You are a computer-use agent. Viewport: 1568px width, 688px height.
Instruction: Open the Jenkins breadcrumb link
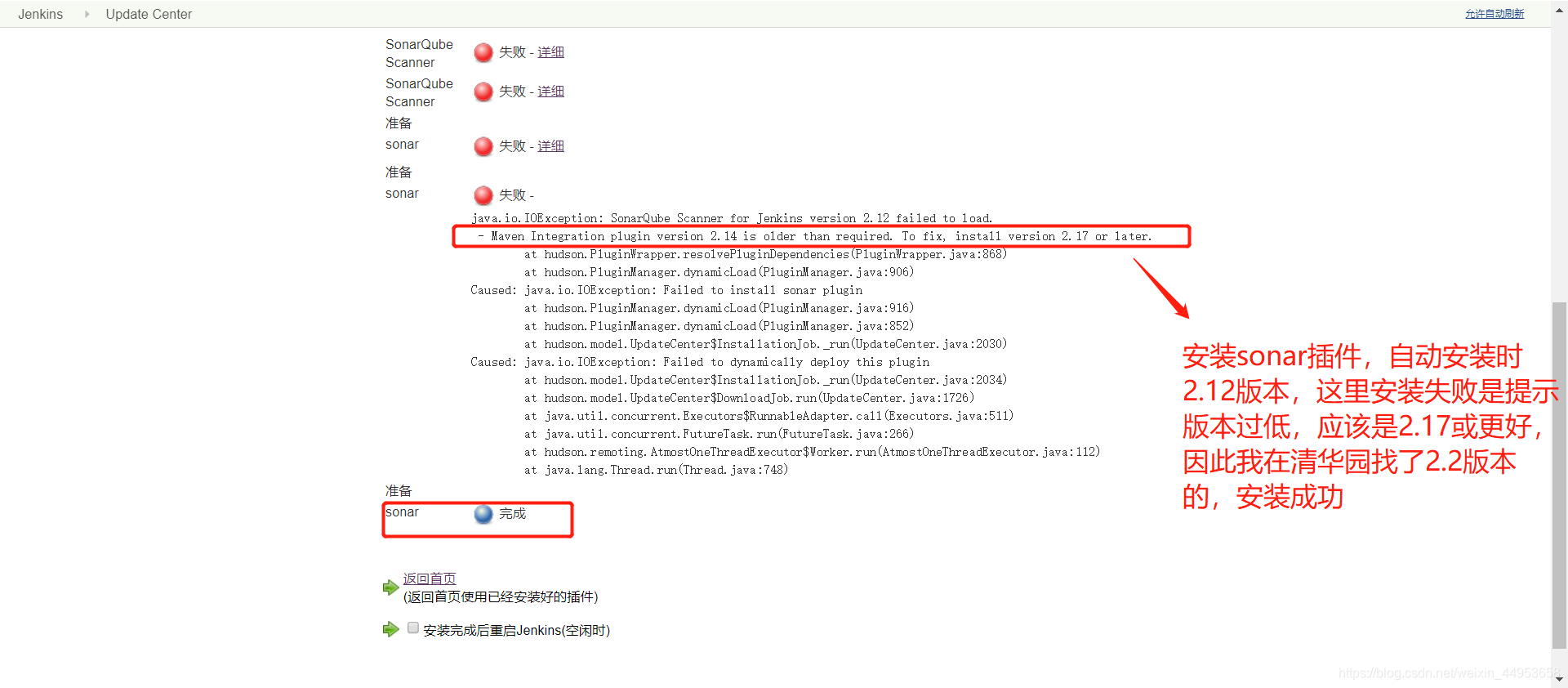coord(40,14)
